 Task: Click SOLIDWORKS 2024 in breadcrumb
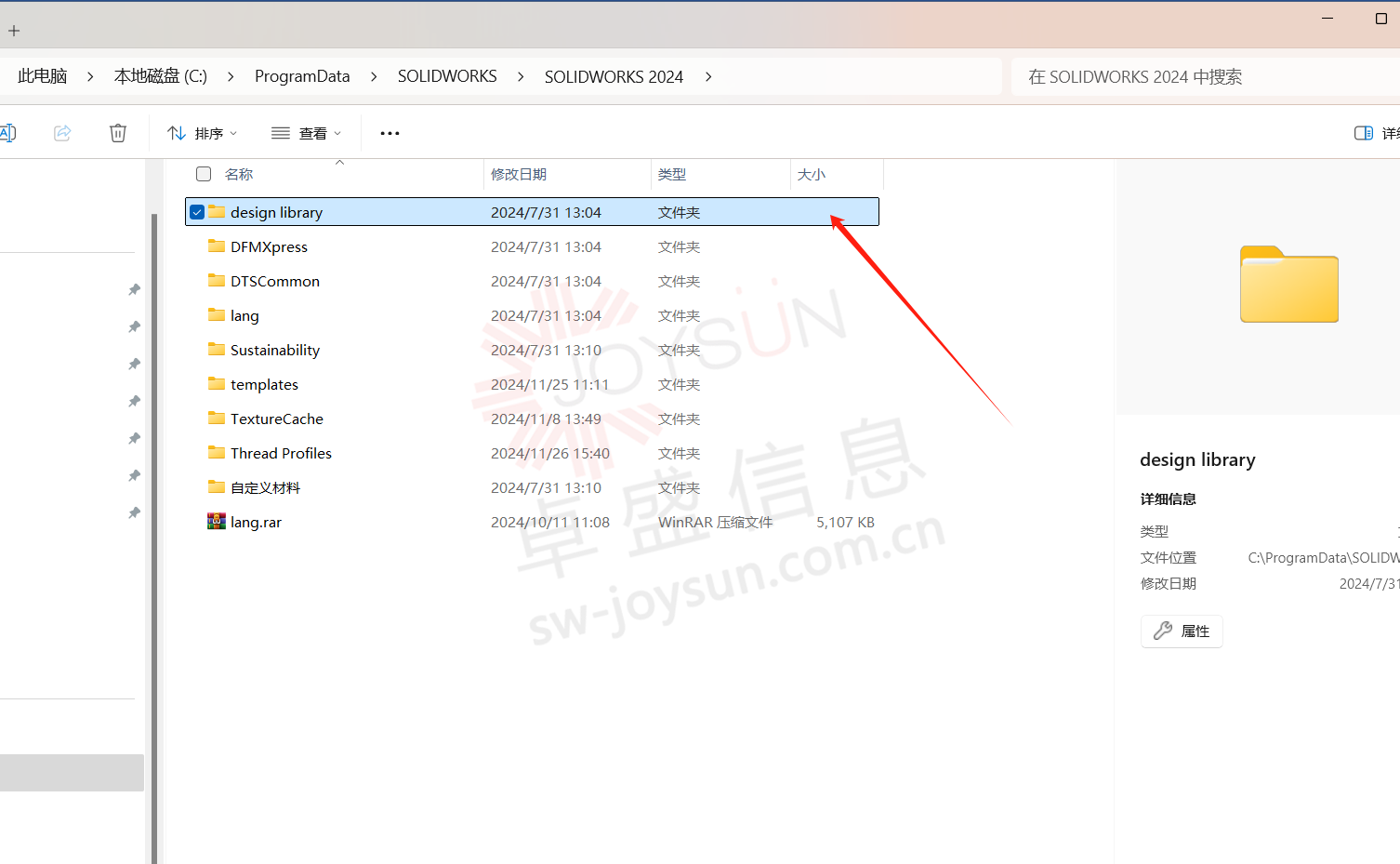coord(614,76)
